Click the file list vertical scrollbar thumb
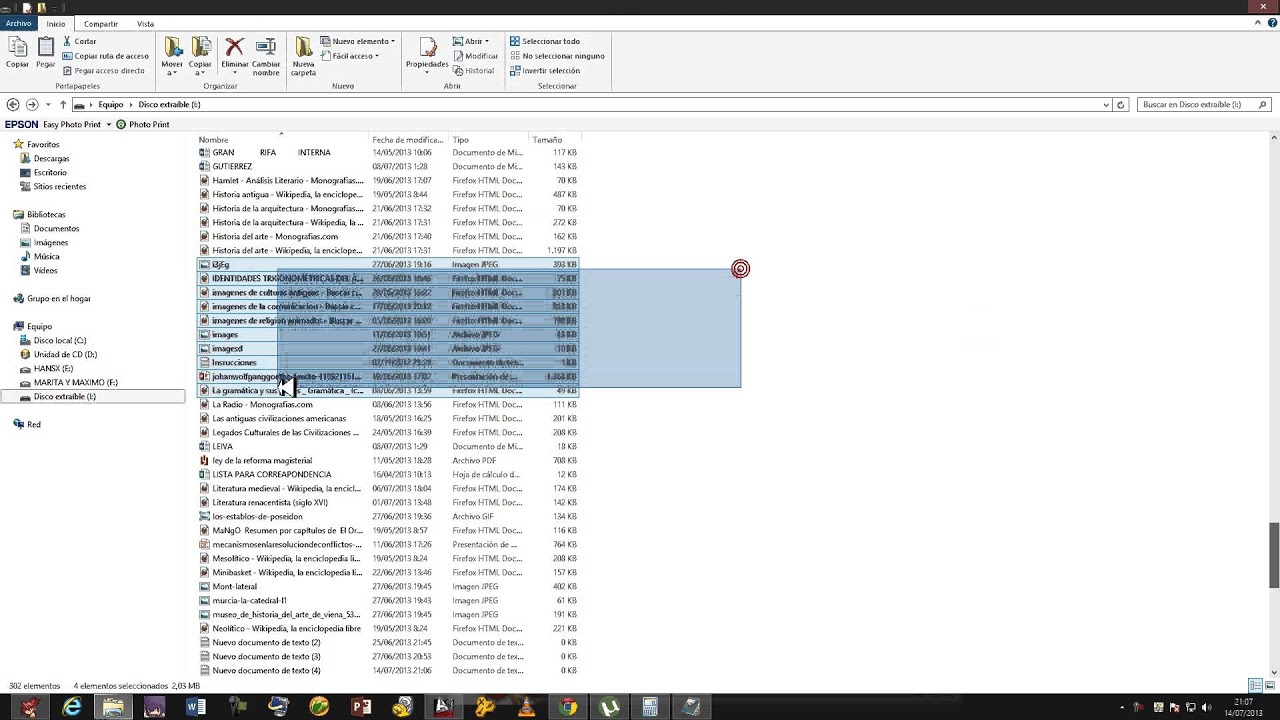 (1274, 555)
